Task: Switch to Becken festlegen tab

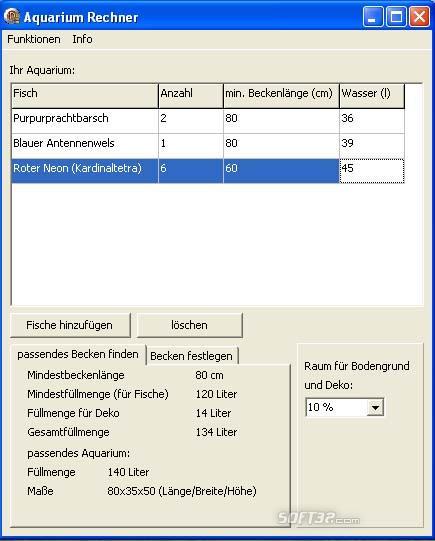Action: pos(191,356)
